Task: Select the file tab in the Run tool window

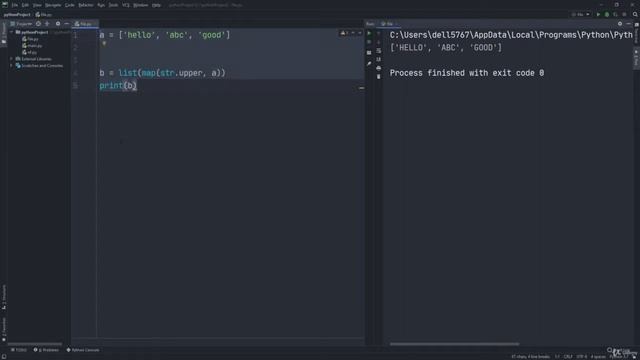Action: (388, 24)
